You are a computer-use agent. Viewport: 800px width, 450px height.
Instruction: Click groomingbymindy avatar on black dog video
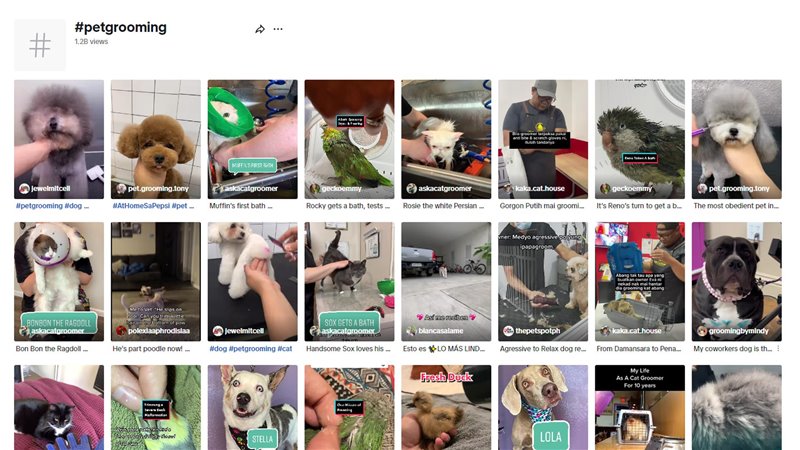point(702,331)
